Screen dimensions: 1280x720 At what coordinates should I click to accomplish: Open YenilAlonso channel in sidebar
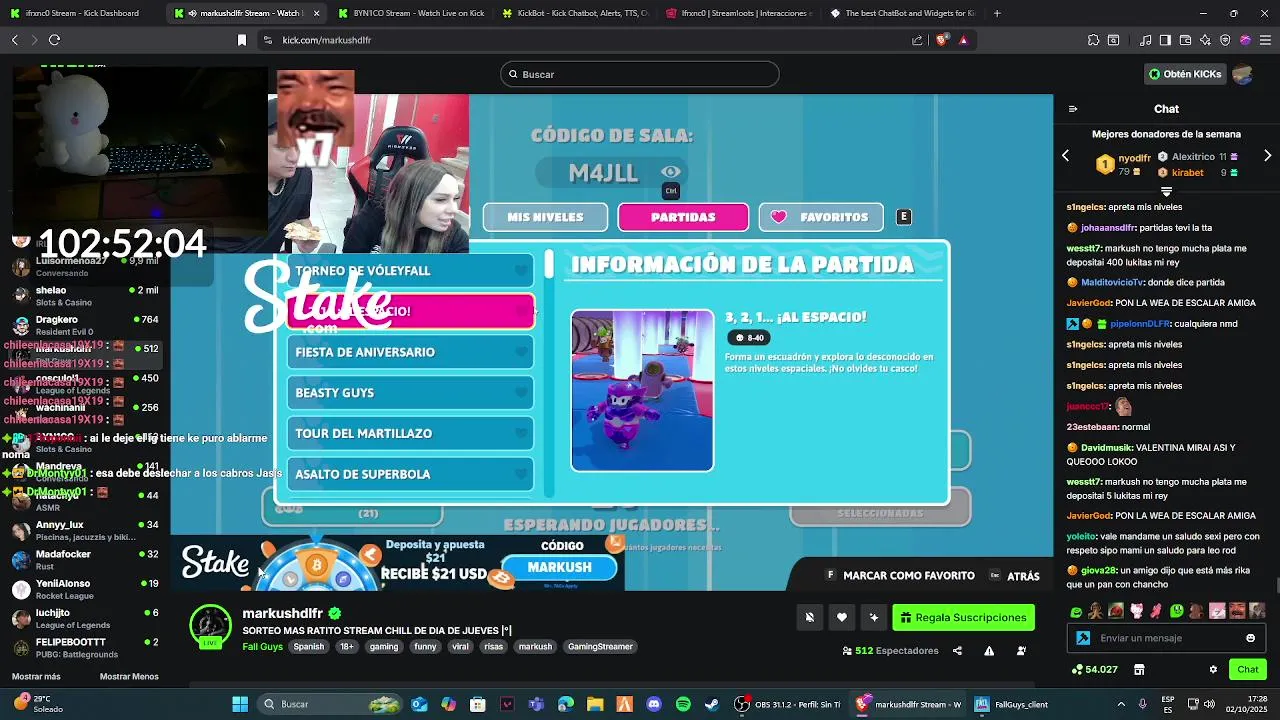85,589
